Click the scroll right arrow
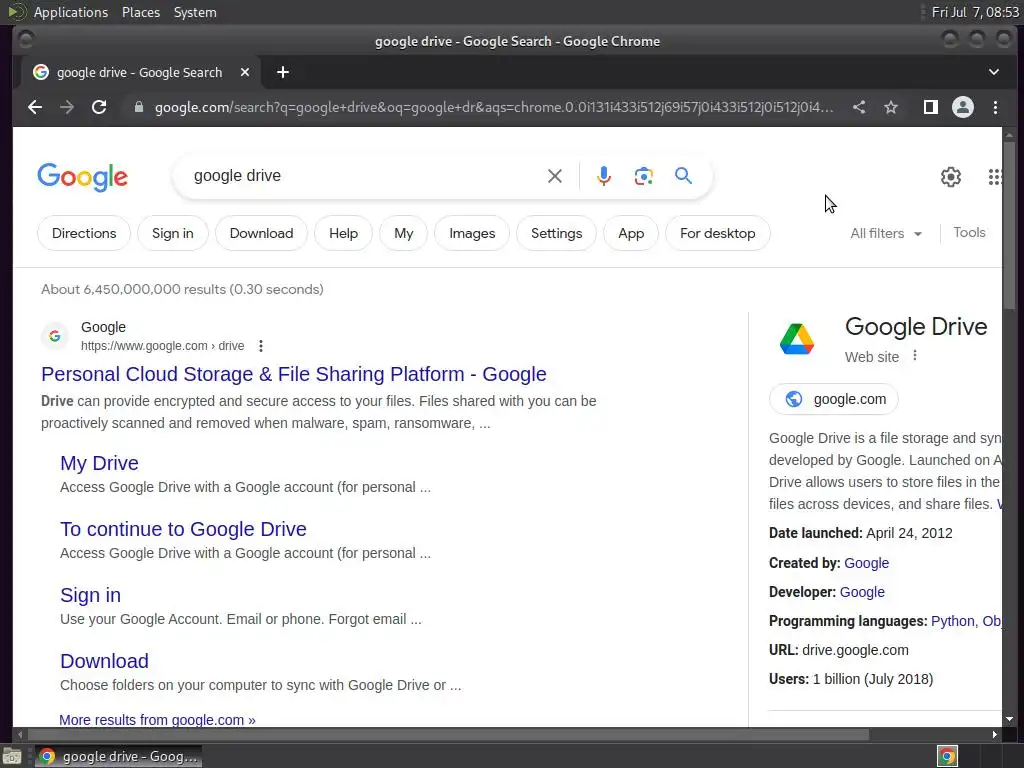 click(994, 735)
